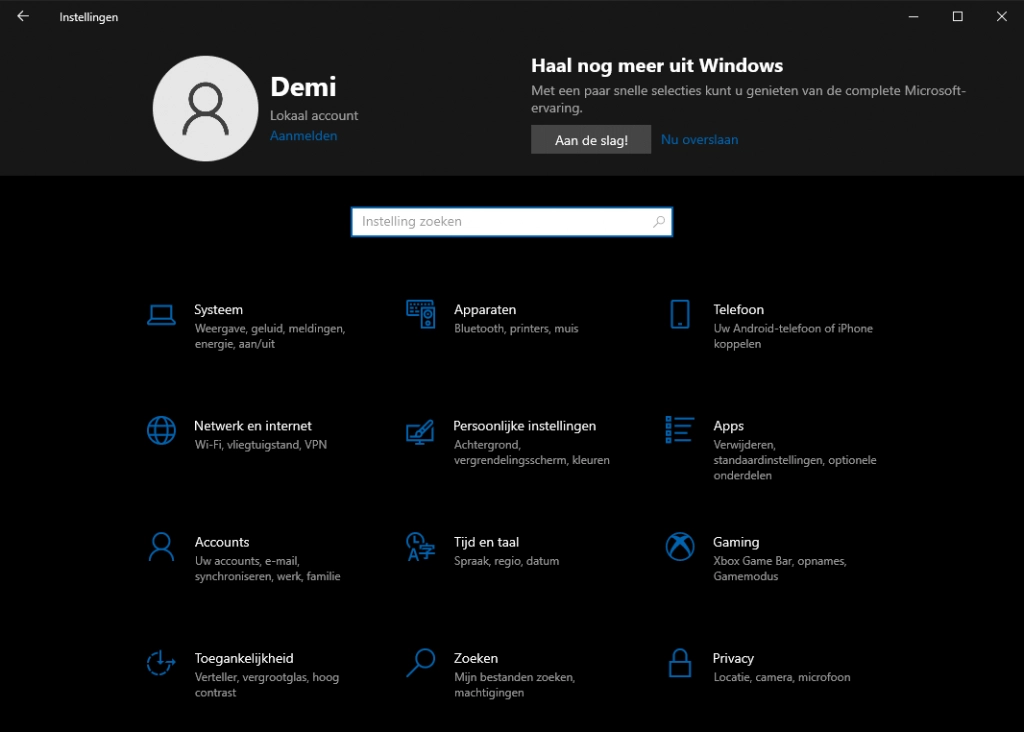Click the Accounts person icon
Viewport: 1024px width, 732px height.
coord(161,547)
